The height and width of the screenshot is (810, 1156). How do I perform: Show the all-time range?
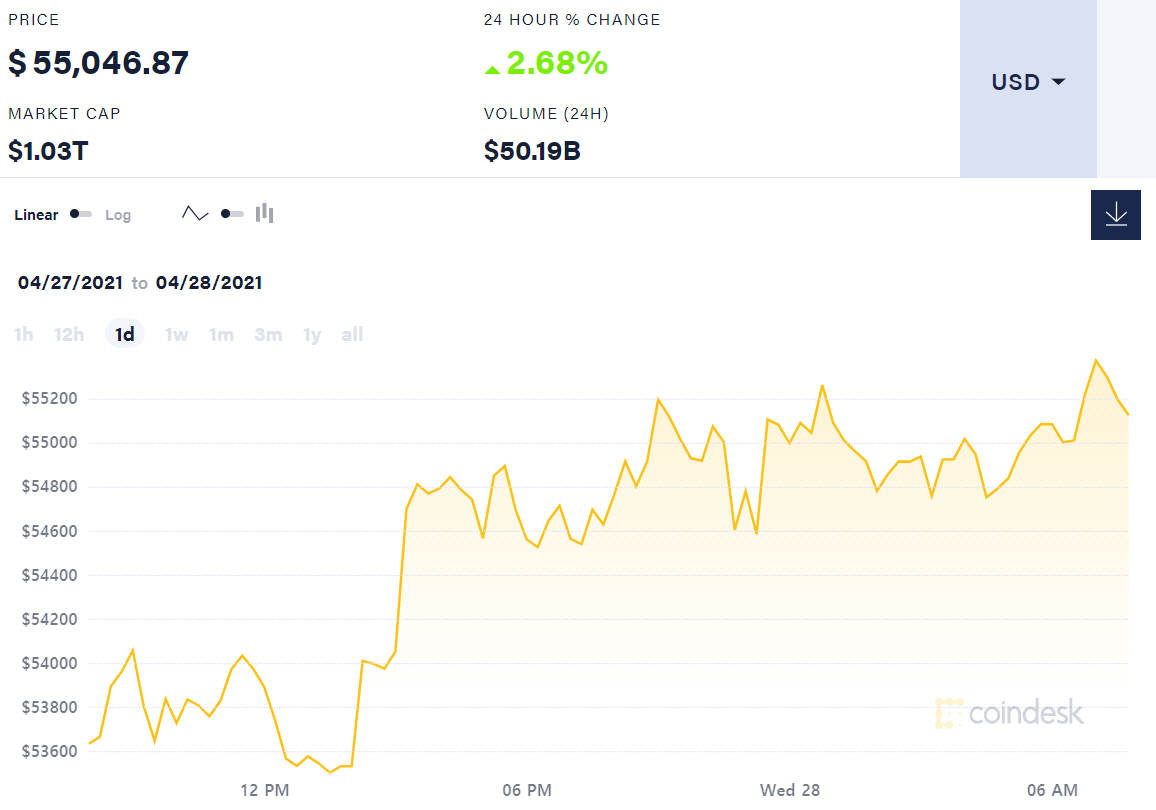coord(352,335)
